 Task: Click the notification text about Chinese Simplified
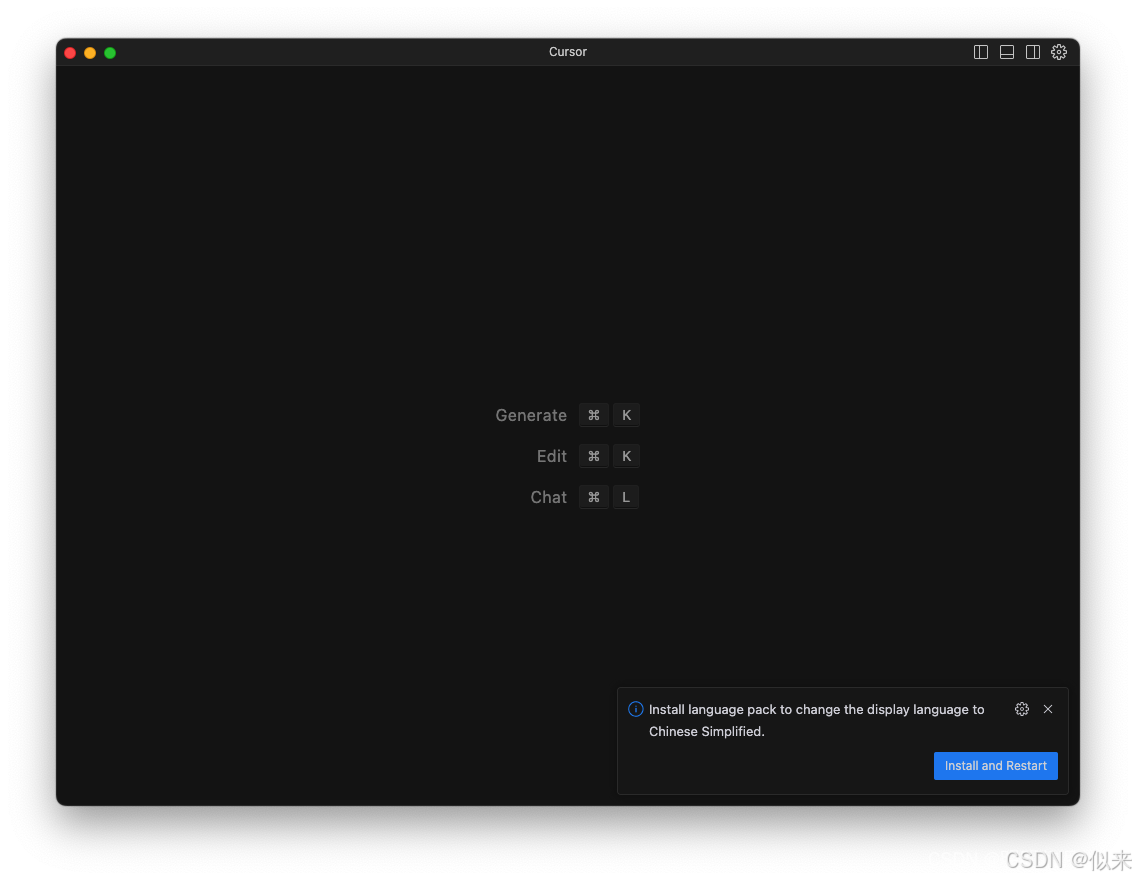(816, 720)
